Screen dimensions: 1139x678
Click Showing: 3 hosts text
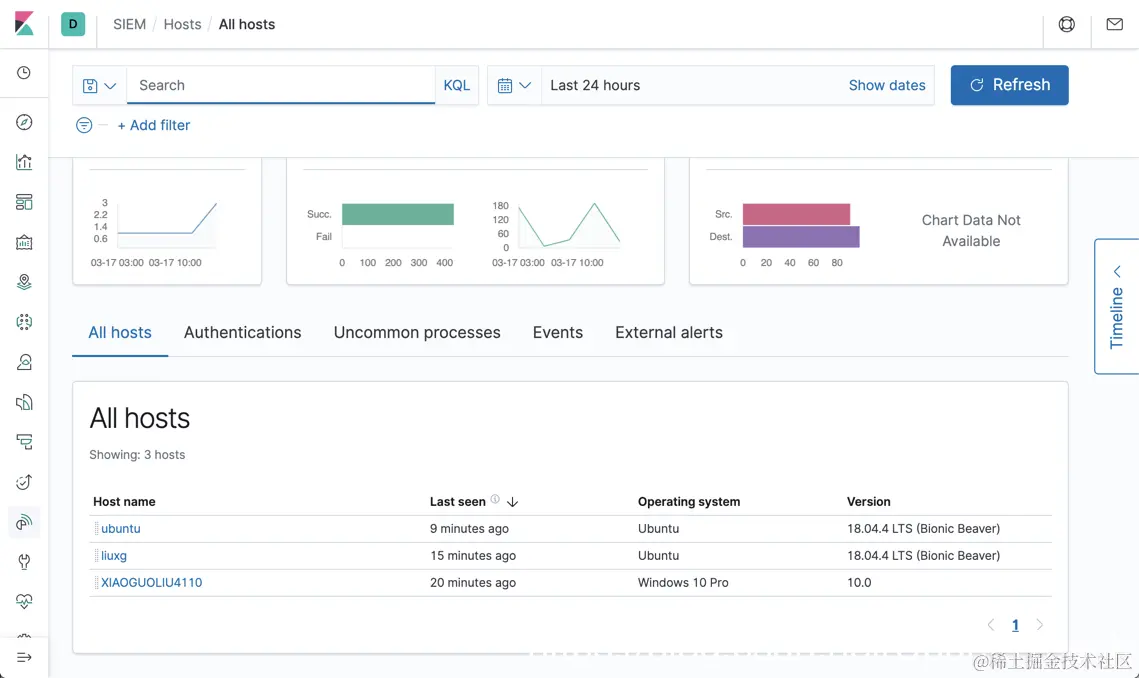tap(137, 454)
